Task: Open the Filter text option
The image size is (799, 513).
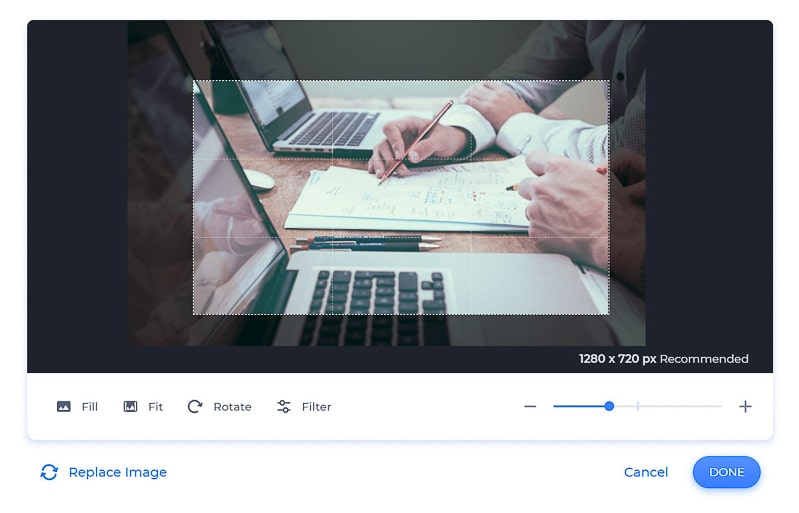Action: [316, 407]
